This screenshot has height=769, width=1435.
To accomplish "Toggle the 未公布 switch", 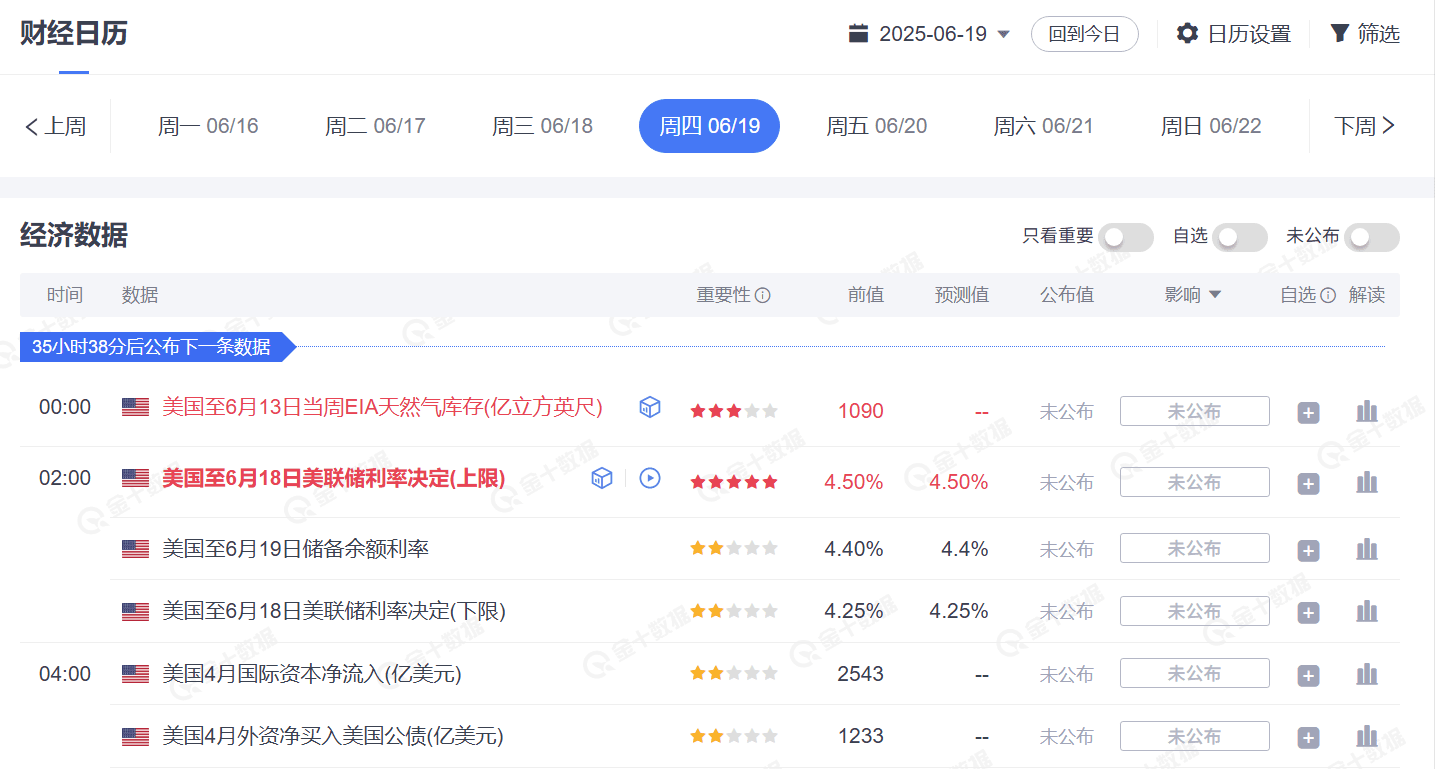I will point(1372,237).
